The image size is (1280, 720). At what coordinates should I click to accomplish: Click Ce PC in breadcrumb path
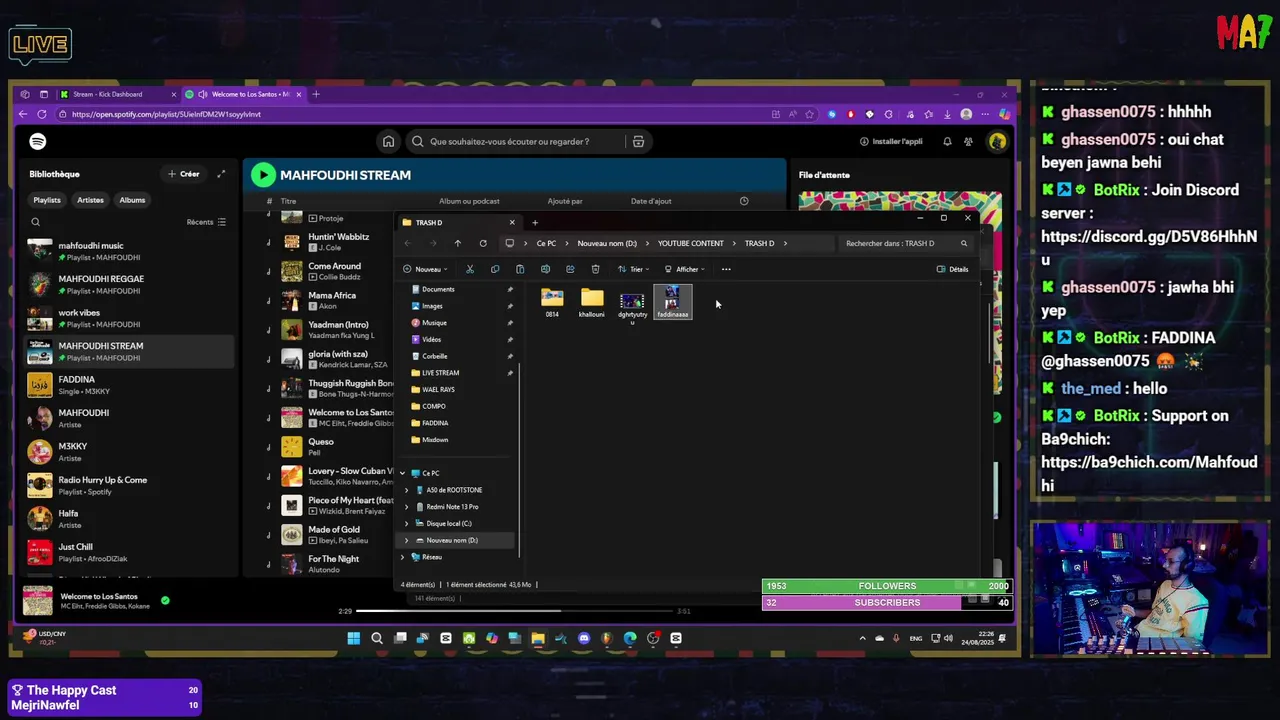coord(546,243)
